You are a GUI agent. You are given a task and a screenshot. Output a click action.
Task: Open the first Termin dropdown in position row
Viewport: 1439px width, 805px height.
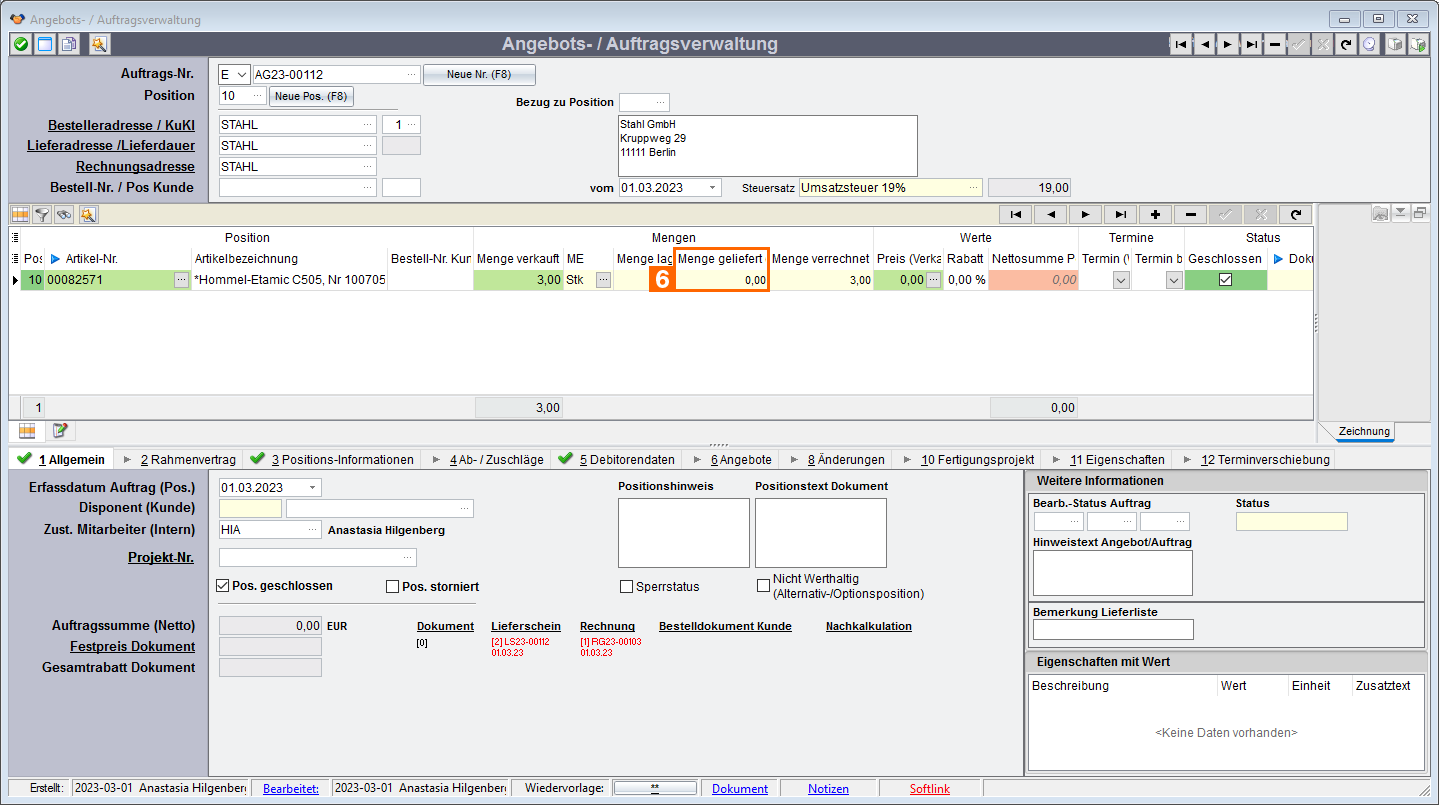point(1121,281)
